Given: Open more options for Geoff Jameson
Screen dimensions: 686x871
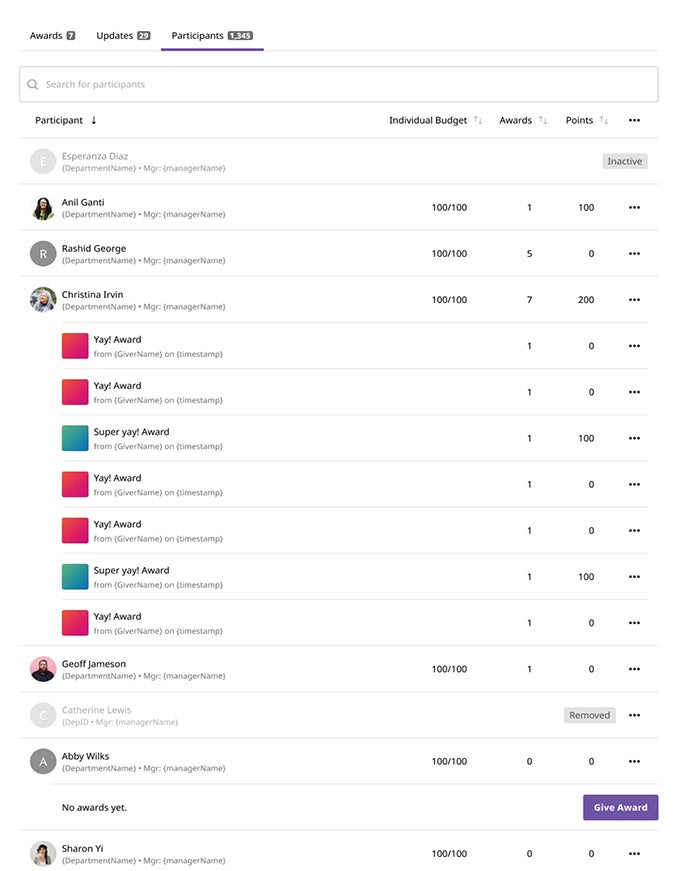Looking at the screenshot, I should click(634, 669).
